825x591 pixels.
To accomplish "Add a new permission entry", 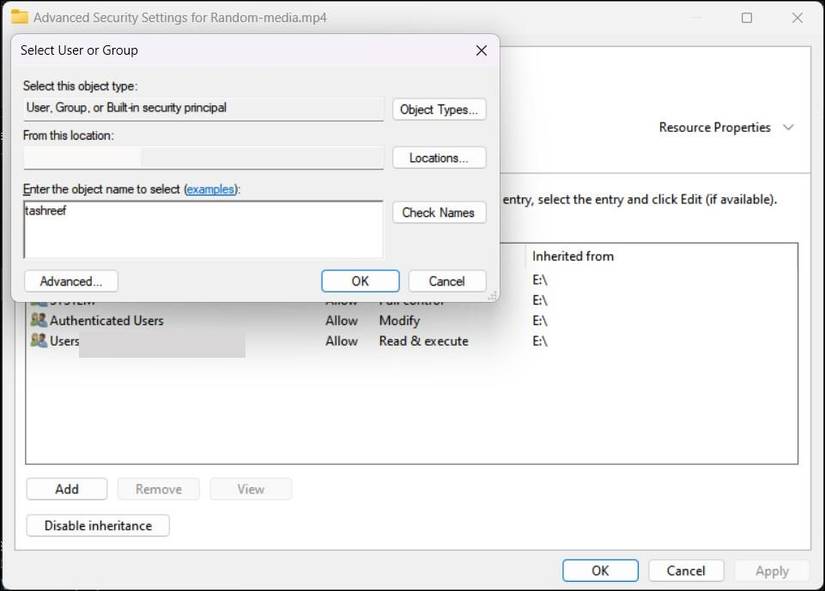I will click(x=67, y=489).
